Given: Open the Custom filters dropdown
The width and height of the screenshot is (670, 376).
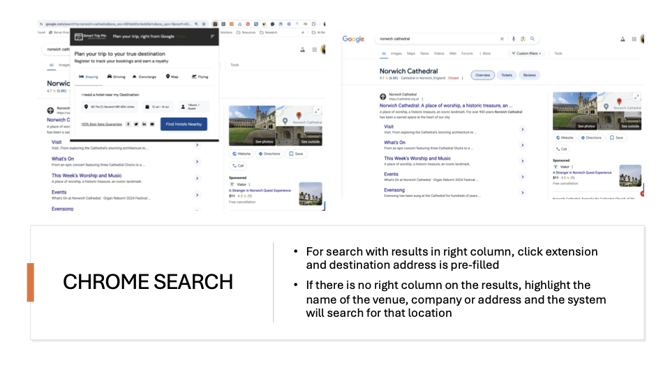Looking at the screenshot, I should (x=526, y=53).
